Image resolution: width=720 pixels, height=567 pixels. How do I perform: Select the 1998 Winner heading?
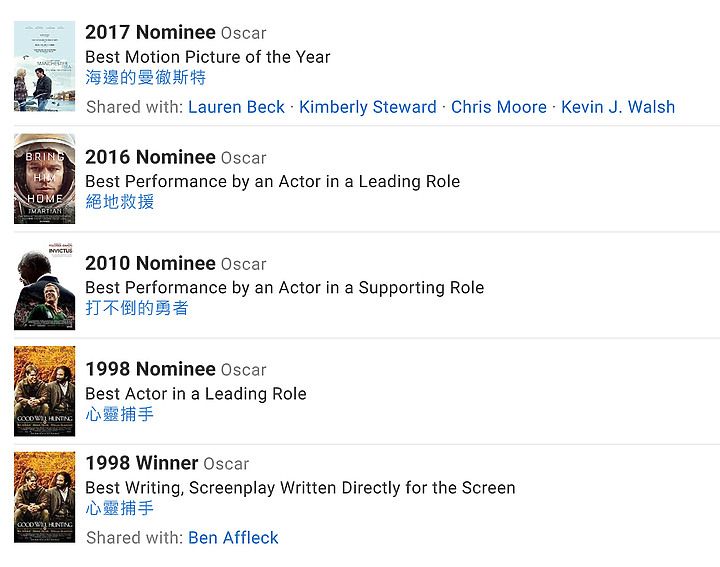142,463
